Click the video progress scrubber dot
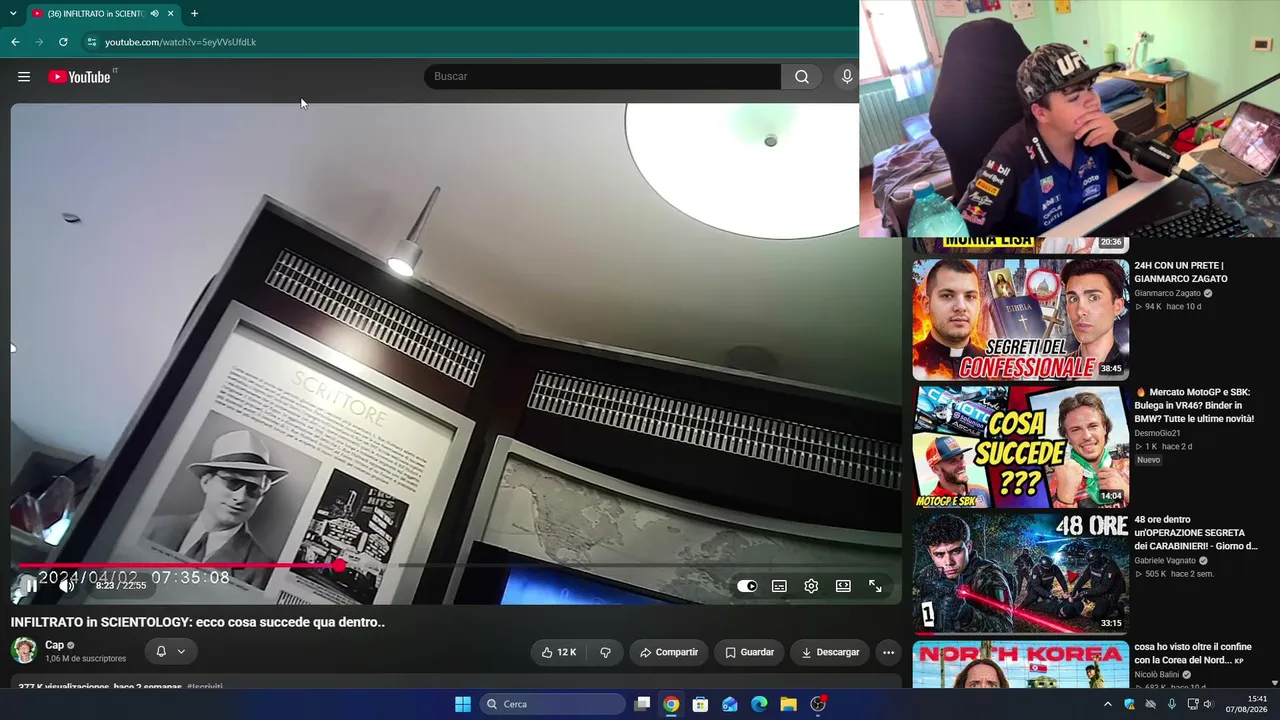Viewport: 1280px width, 720px height. click(x=340, y=565)
